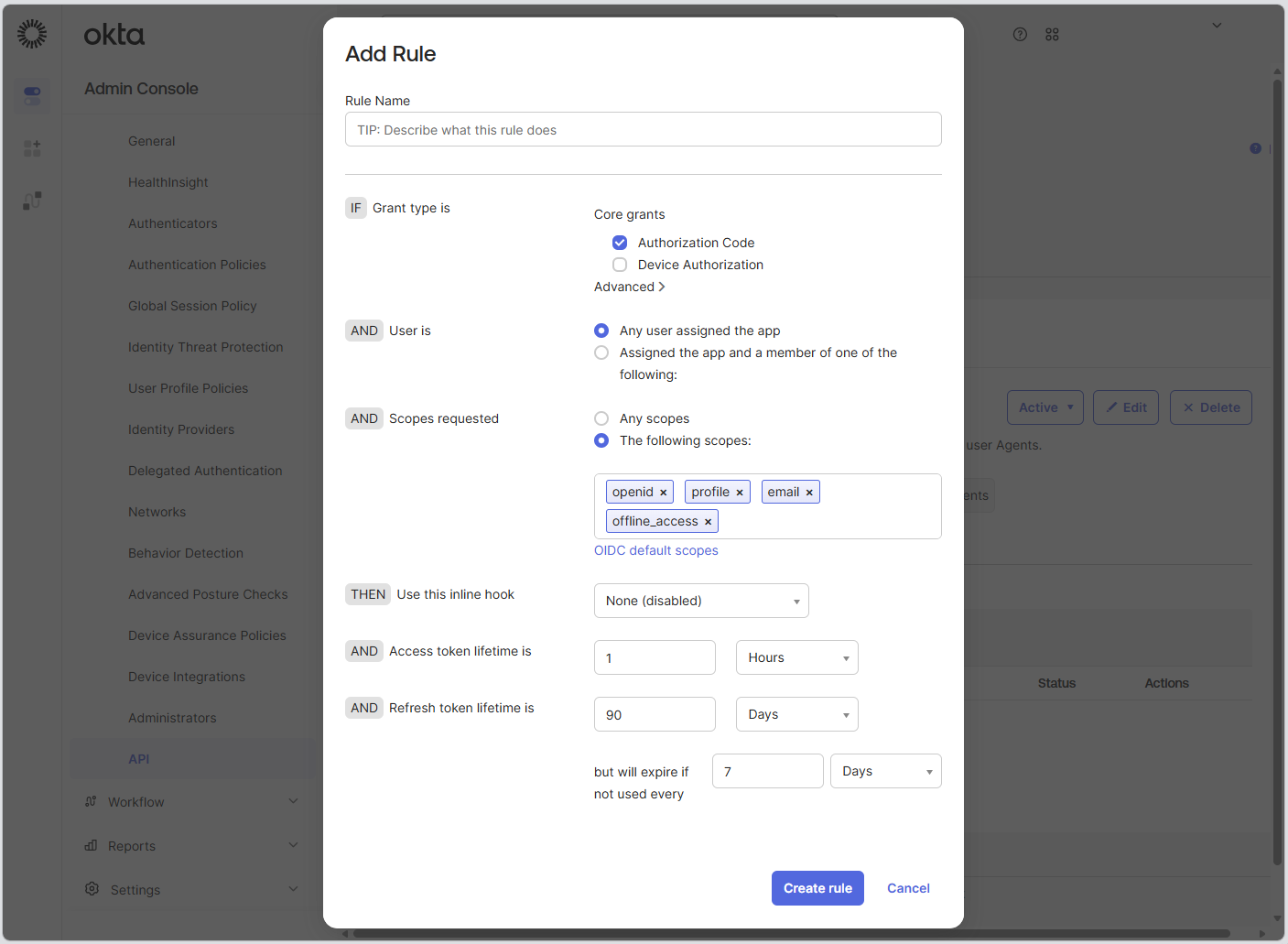Screen dimensions: 1288x944
Task: Expand the Advanced grants section
Action: pos(630,287)
